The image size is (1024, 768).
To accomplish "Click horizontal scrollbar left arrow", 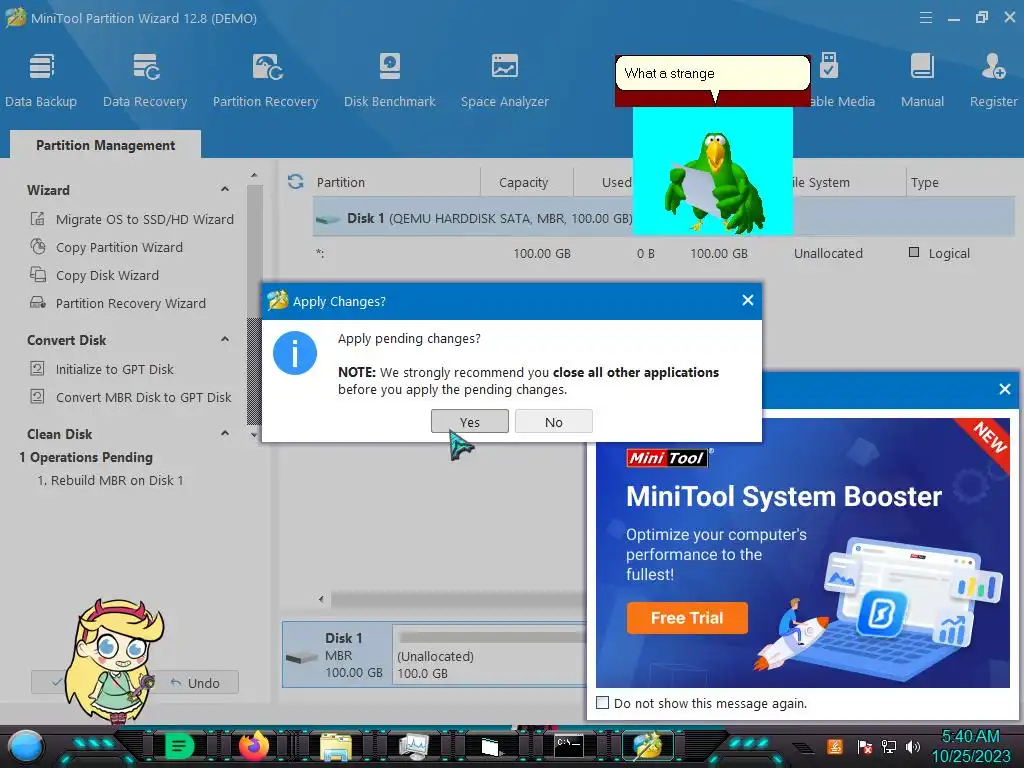I will 321,599.
